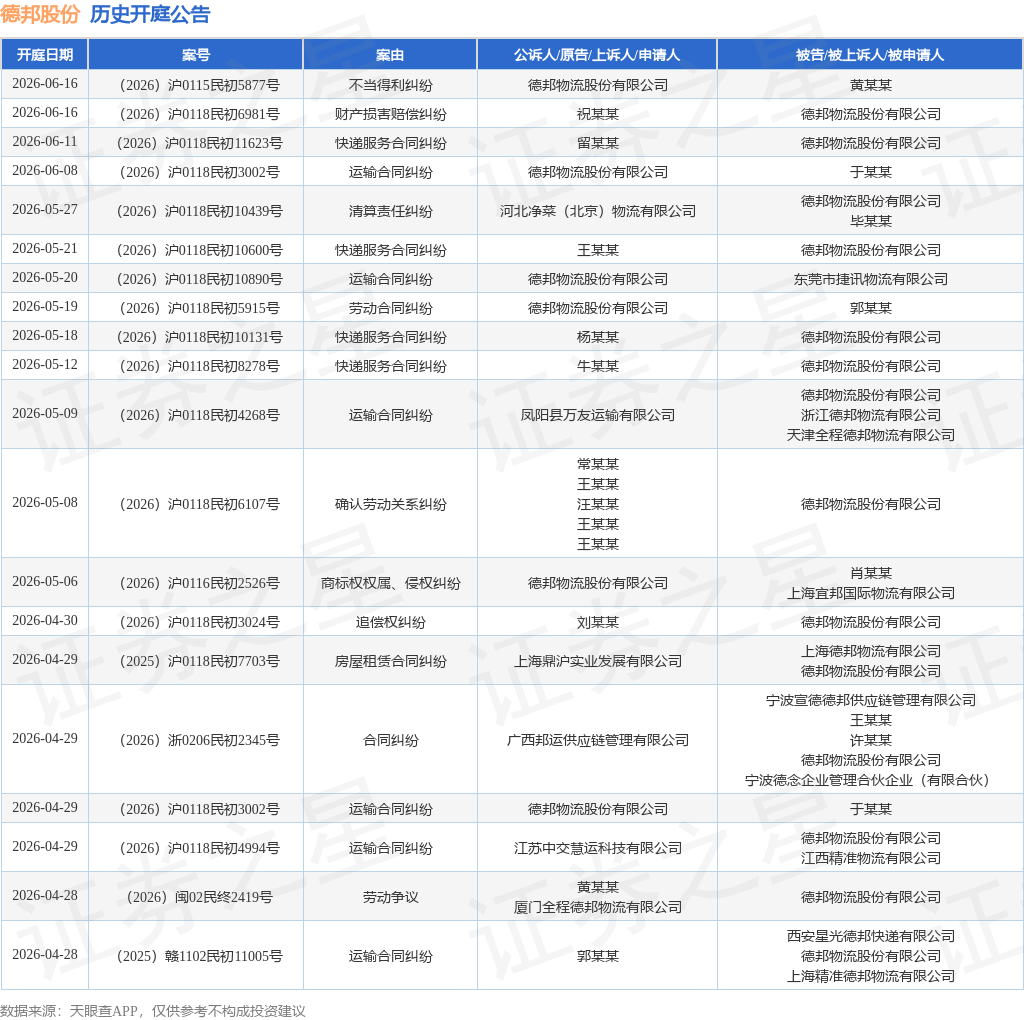Viewport: 1024px width, 1020px height.
Task: Click 上海德邦物流有限公司
Action: tap(871, 652)
